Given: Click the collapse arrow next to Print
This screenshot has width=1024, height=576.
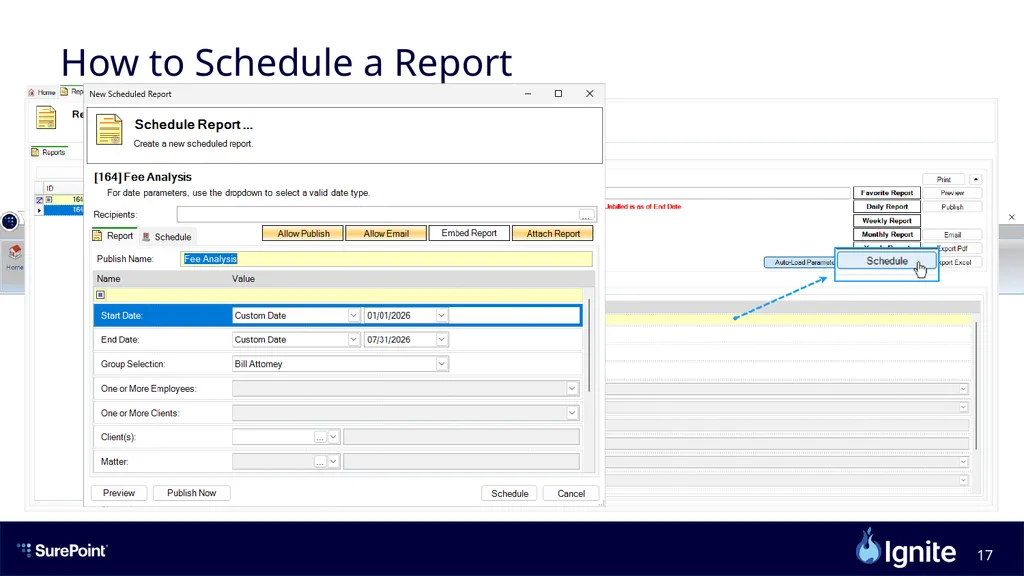Looking at the screenshot, I should 976,179.
